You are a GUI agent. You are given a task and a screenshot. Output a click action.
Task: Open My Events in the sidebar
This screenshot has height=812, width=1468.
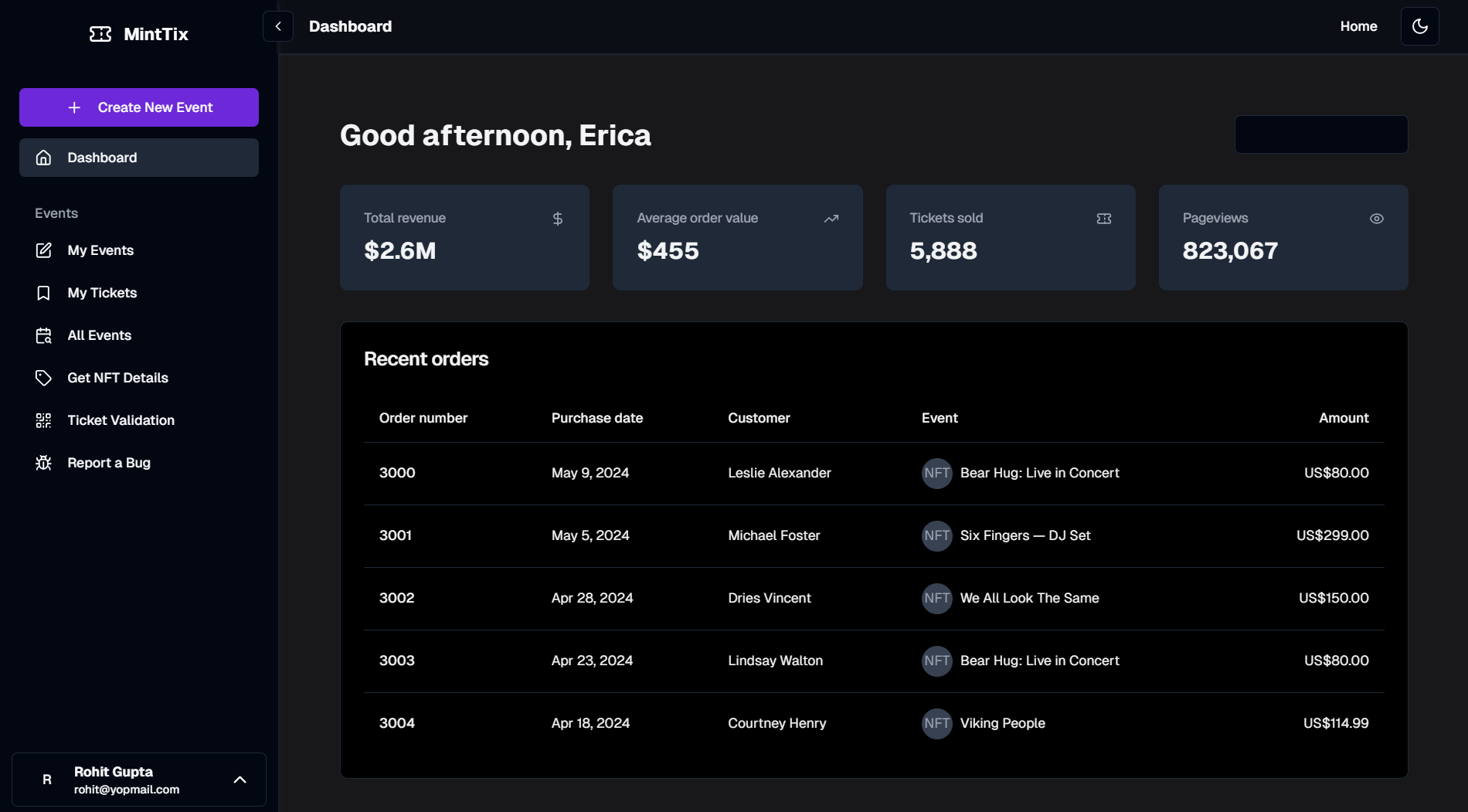(139, 250)
